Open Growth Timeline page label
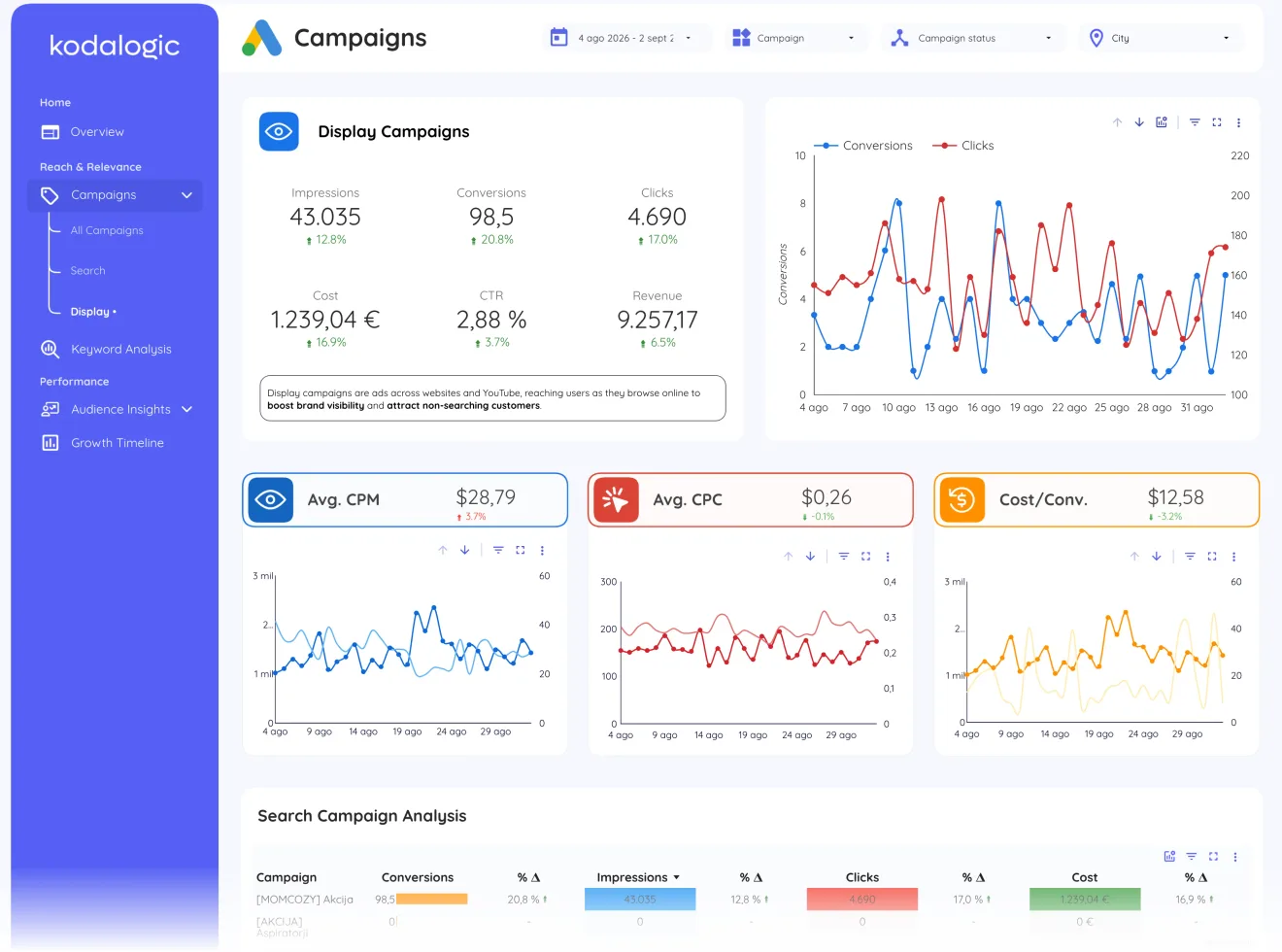Screen dimensions: 1282x952 [118, 443]
